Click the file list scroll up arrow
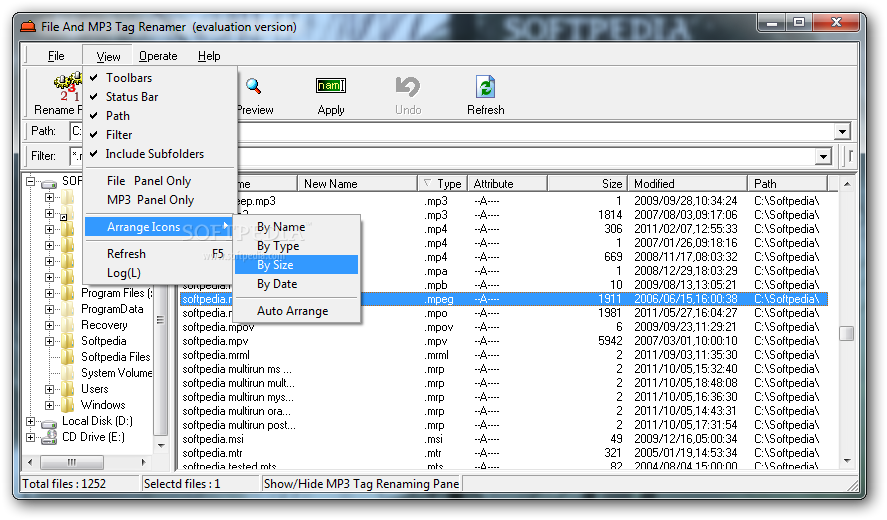 (x=847, y=184)
